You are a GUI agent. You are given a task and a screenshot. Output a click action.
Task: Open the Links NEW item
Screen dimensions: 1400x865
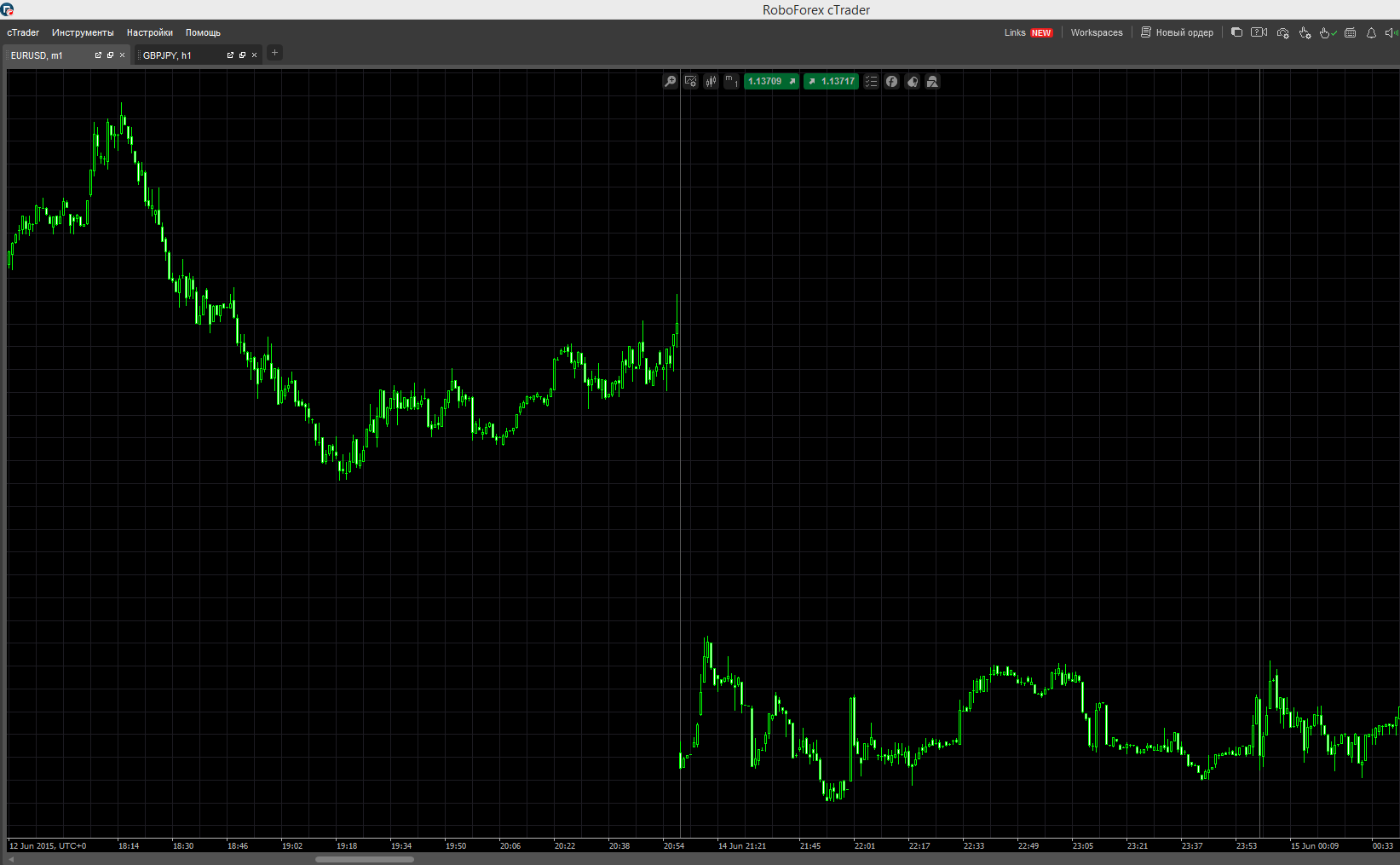tap(1028, 32)
